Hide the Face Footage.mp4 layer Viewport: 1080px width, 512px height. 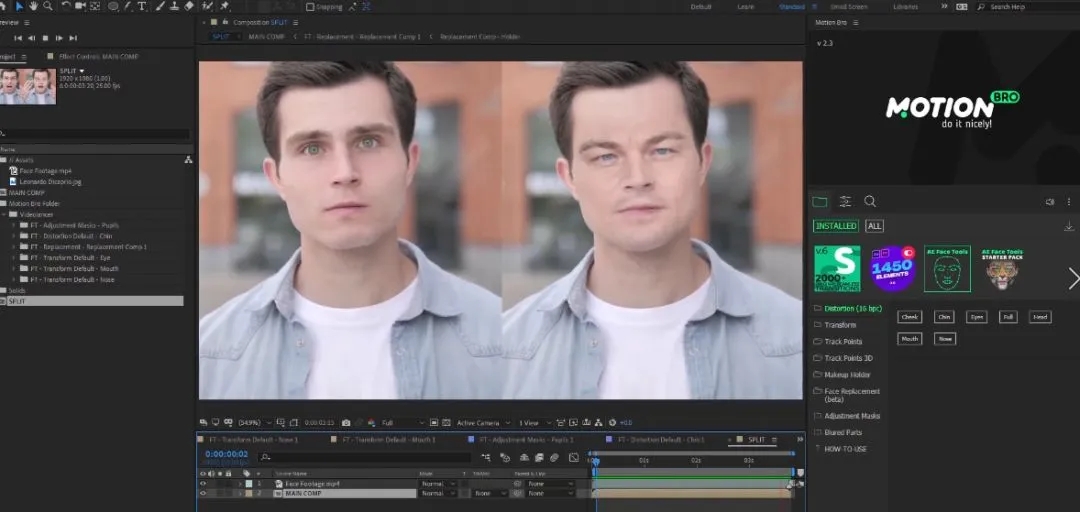coord(203,483)
